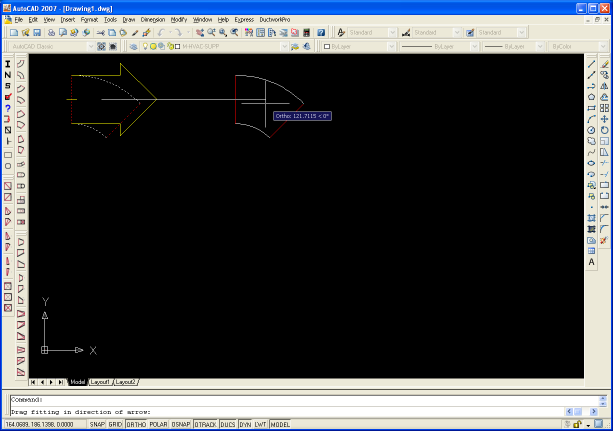Open the AutoCAD Classic workspace dropdown
Viewport: 613px width, 431px height.
91,47
